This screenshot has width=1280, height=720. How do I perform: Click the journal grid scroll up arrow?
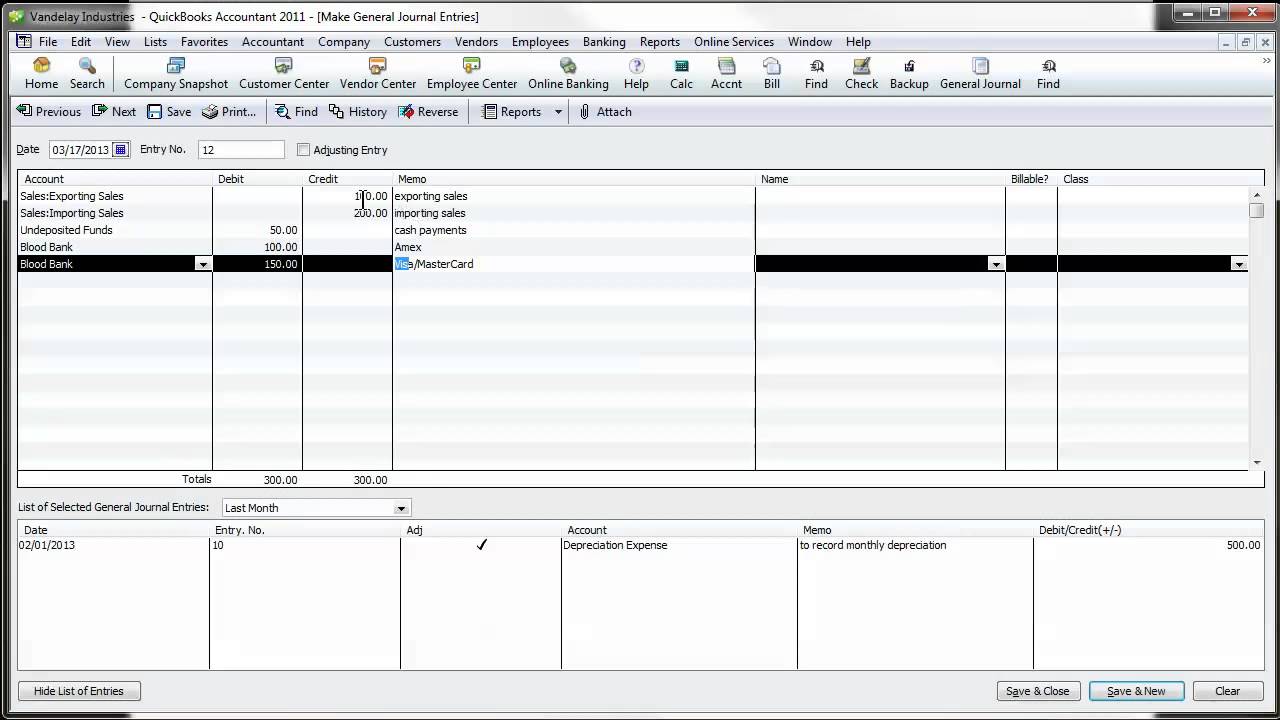[1257, 195]
